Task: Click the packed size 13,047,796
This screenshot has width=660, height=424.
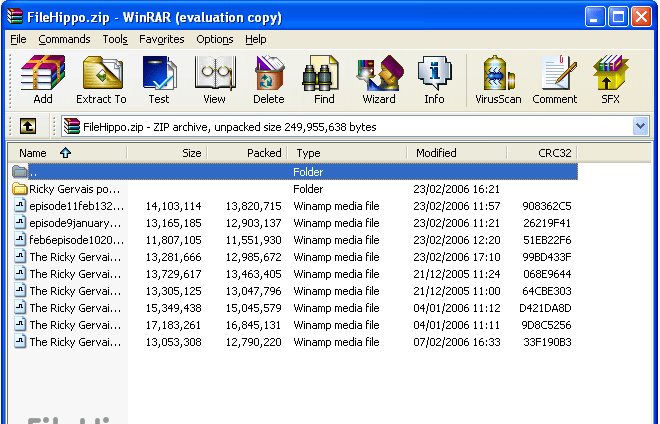Action: [x=253, y=291]
